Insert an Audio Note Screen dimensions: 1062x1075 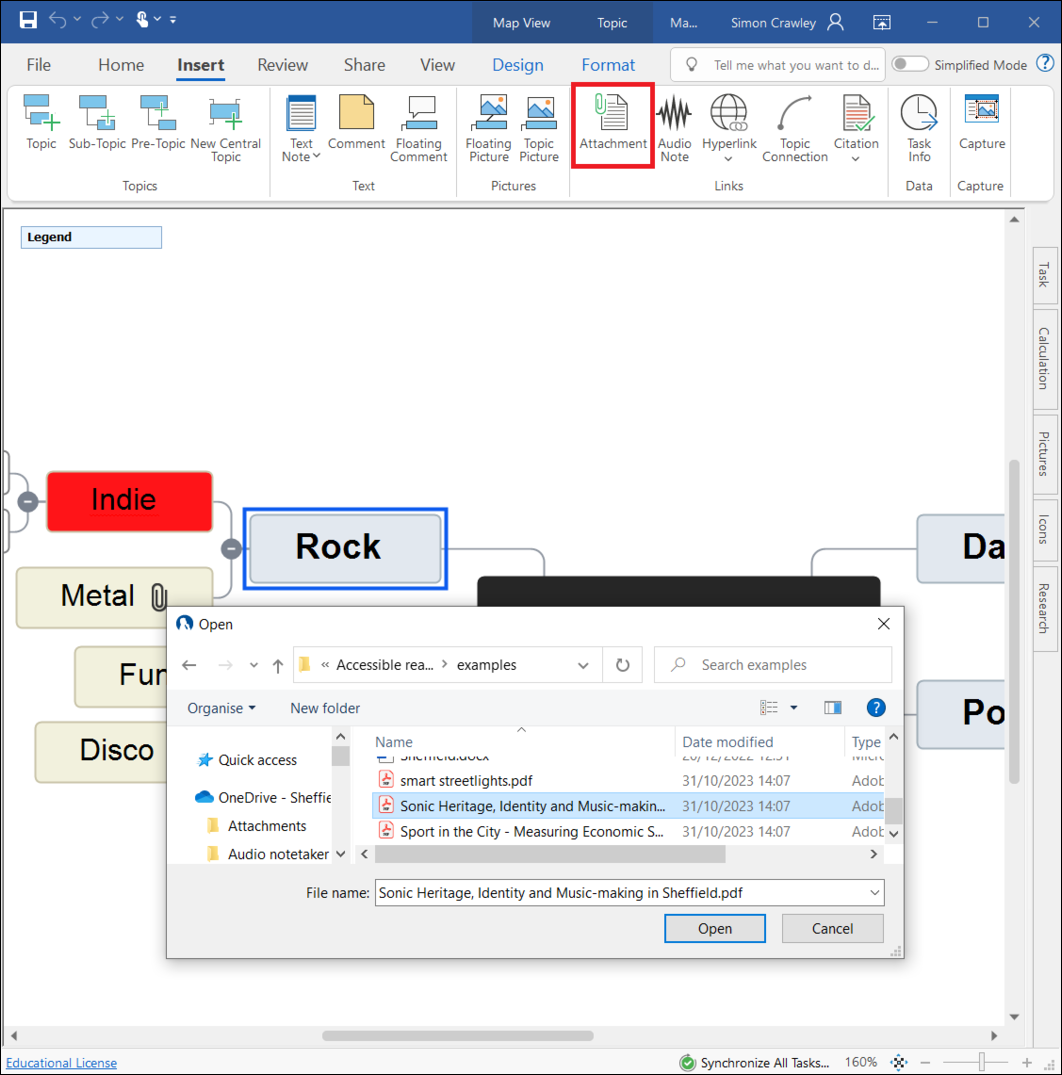[674, 115]
